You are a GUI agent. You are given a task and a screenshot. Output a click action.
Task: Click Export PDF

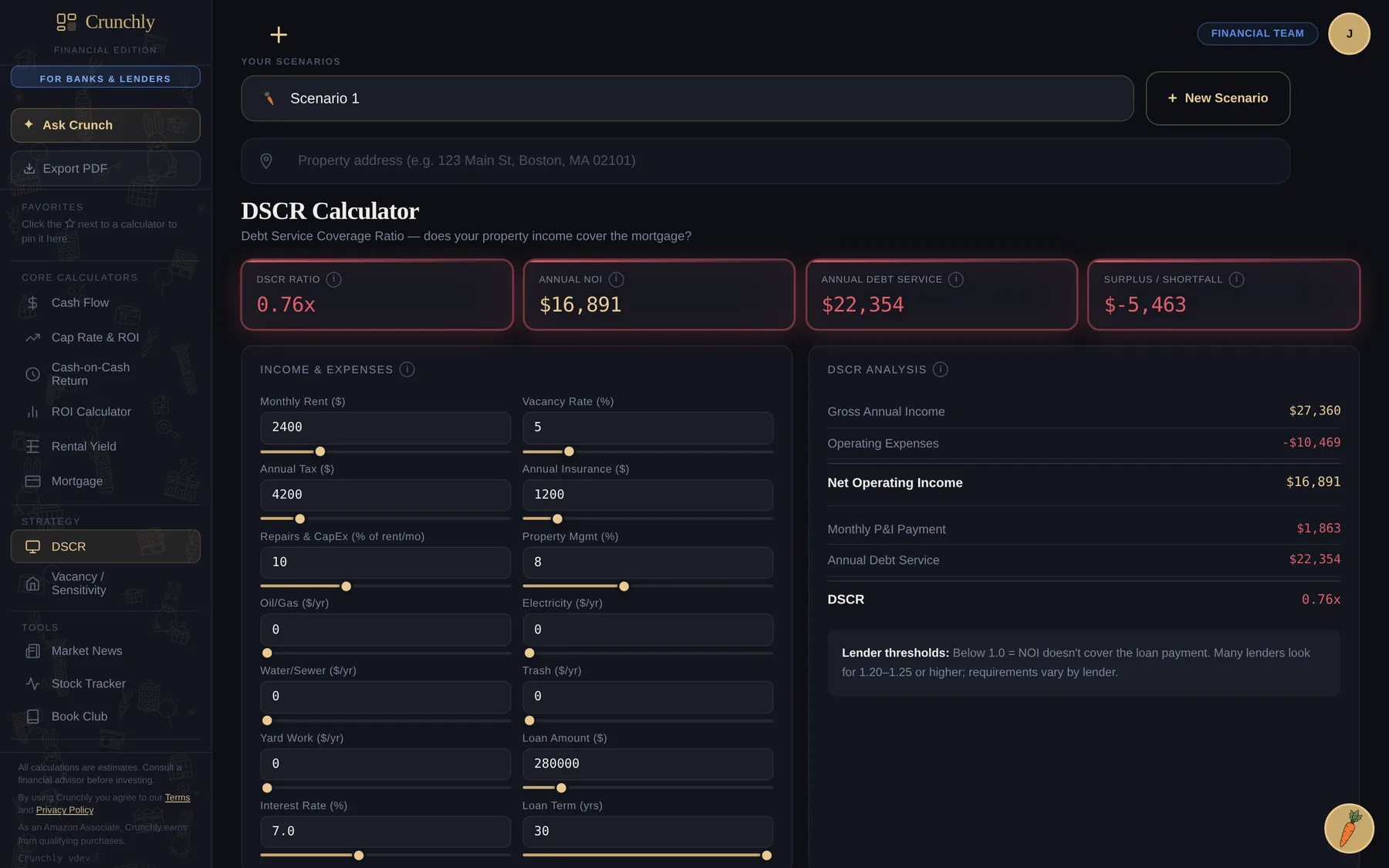[106, 168]
